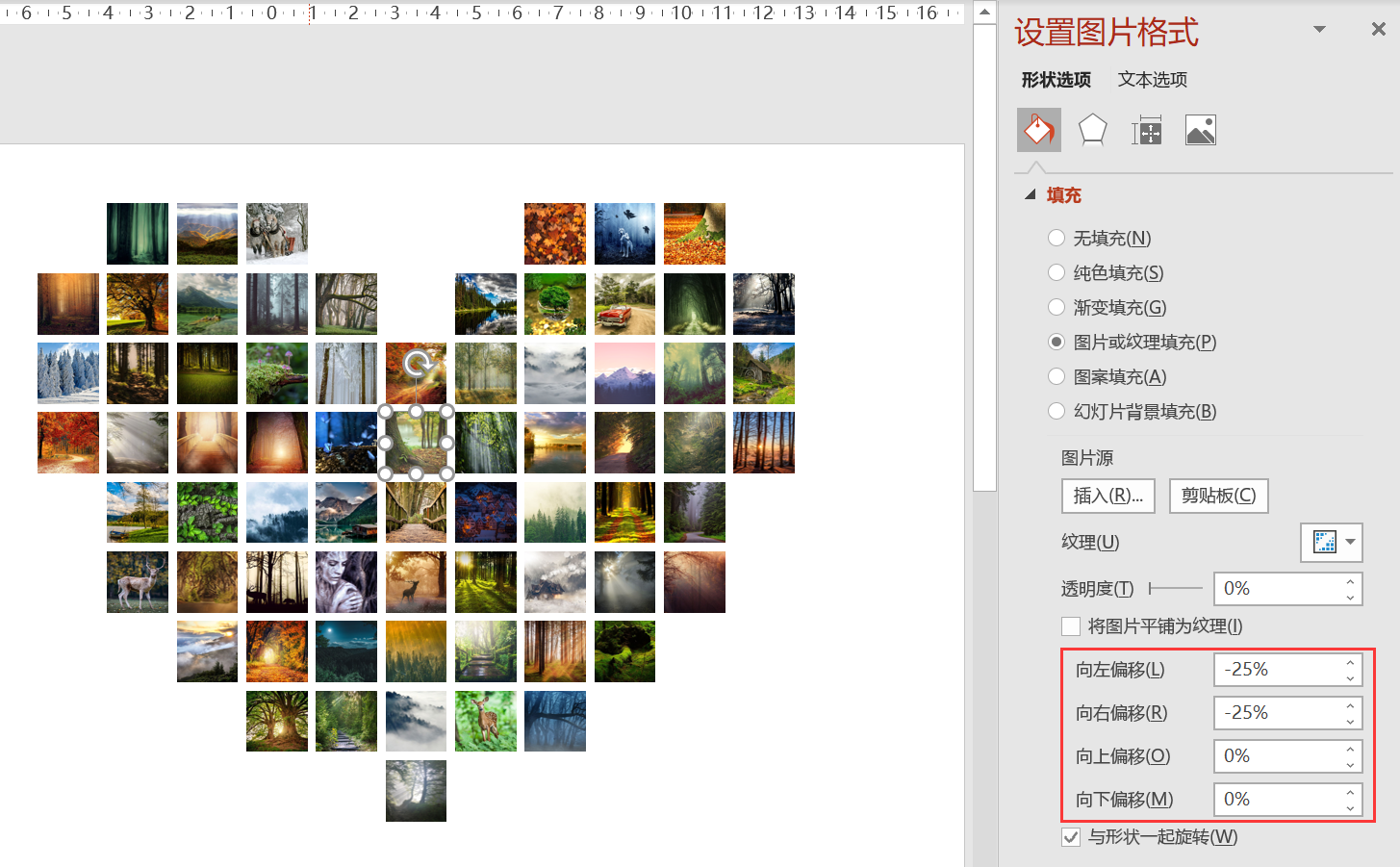This screenshot has height=867, width=1400.
Task: Increase 透明度 with up spinner
Action: coord(1350,581)
